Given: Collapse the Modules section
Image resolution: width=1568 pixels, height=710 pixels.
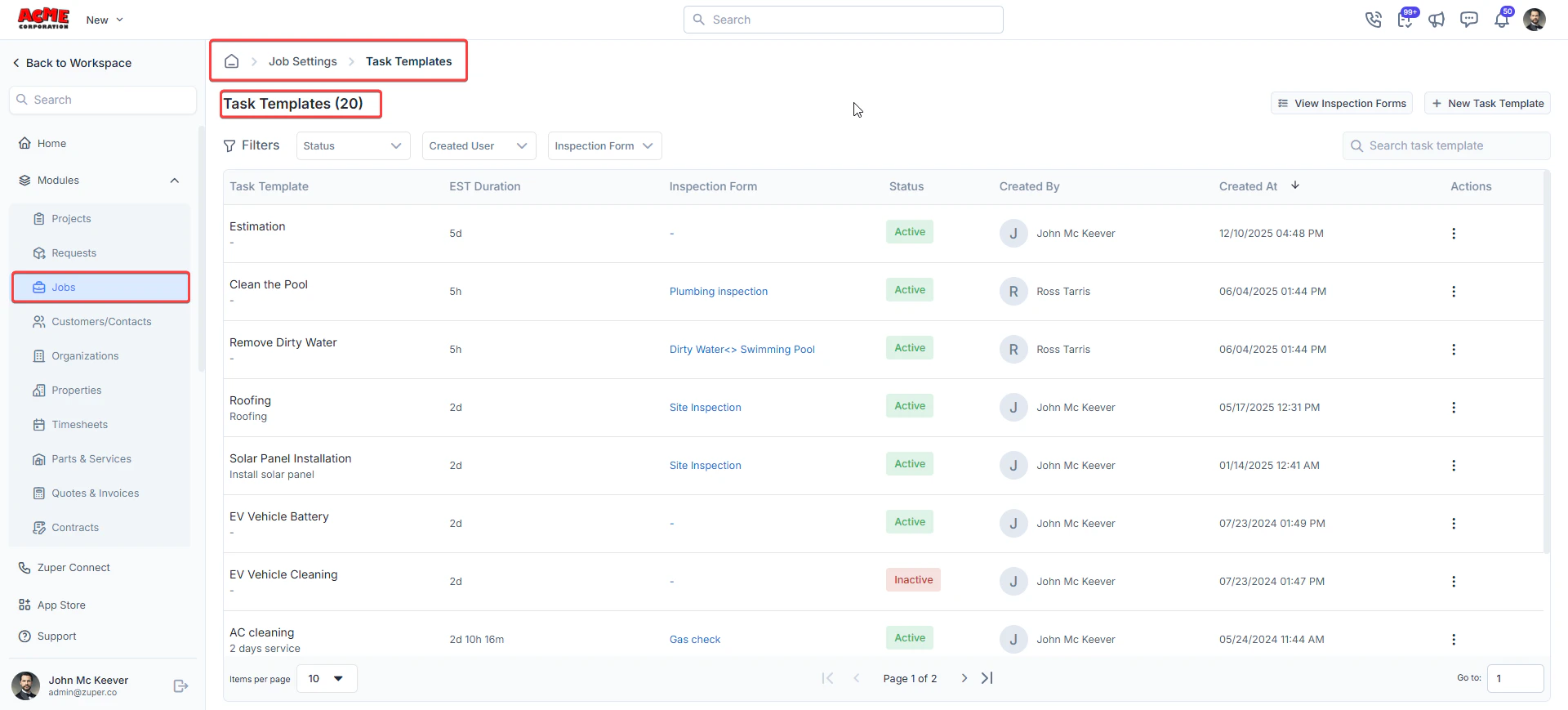Looking at the screenshot, I should [174, 181].
